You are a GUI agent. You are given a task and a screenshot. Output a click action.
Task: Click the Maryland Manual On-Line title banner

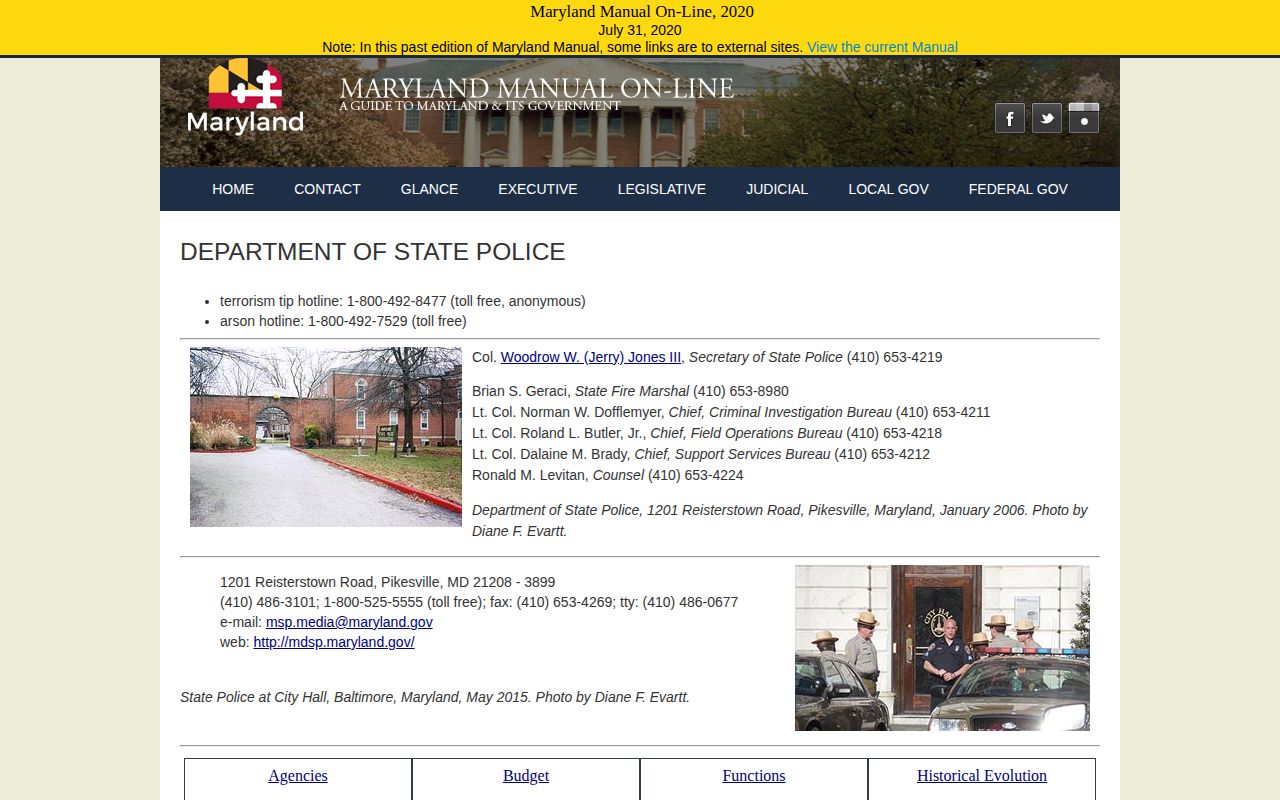(536, 94)
